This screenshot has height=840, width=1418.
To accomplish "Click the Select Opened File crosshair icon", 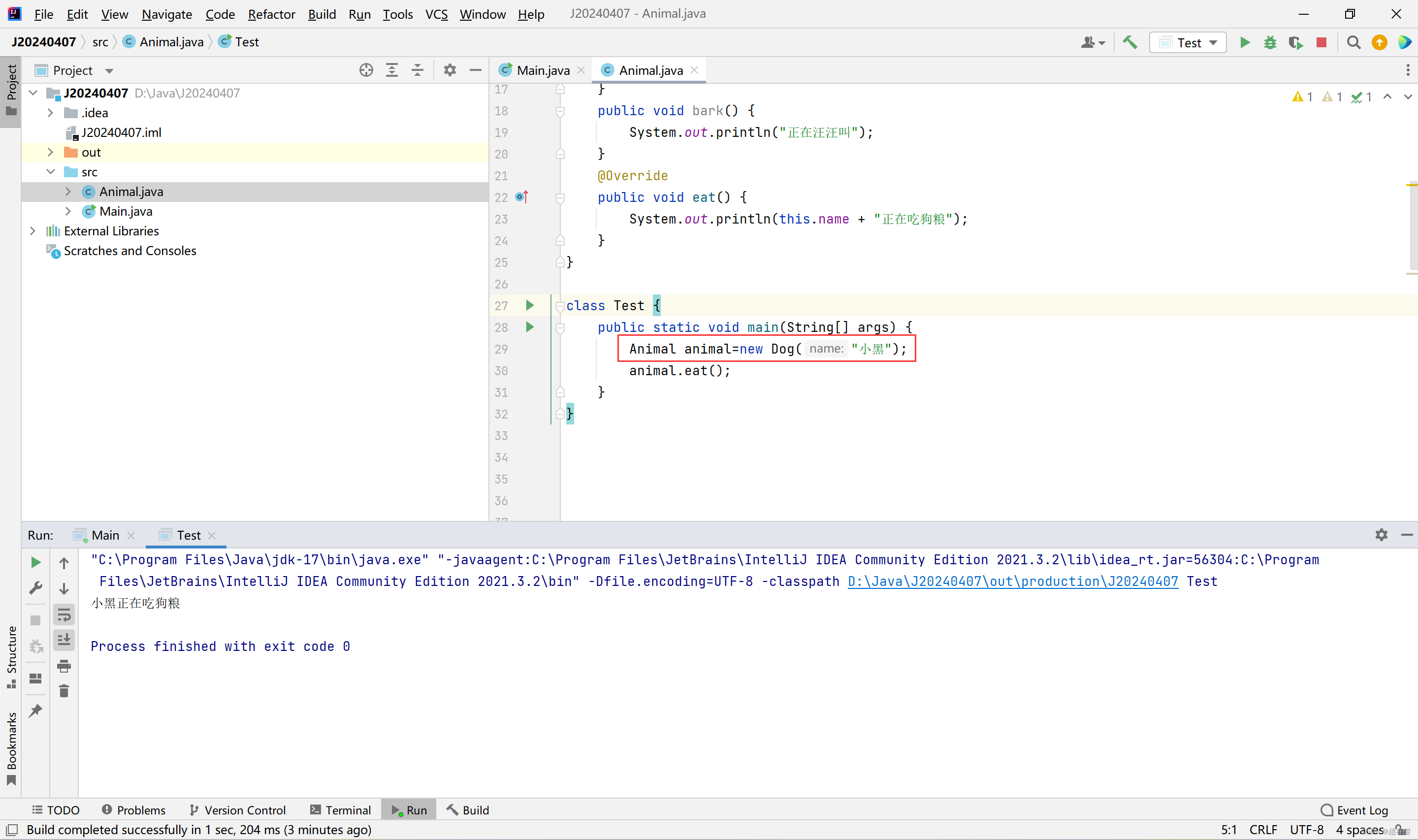I will point(366,70).
